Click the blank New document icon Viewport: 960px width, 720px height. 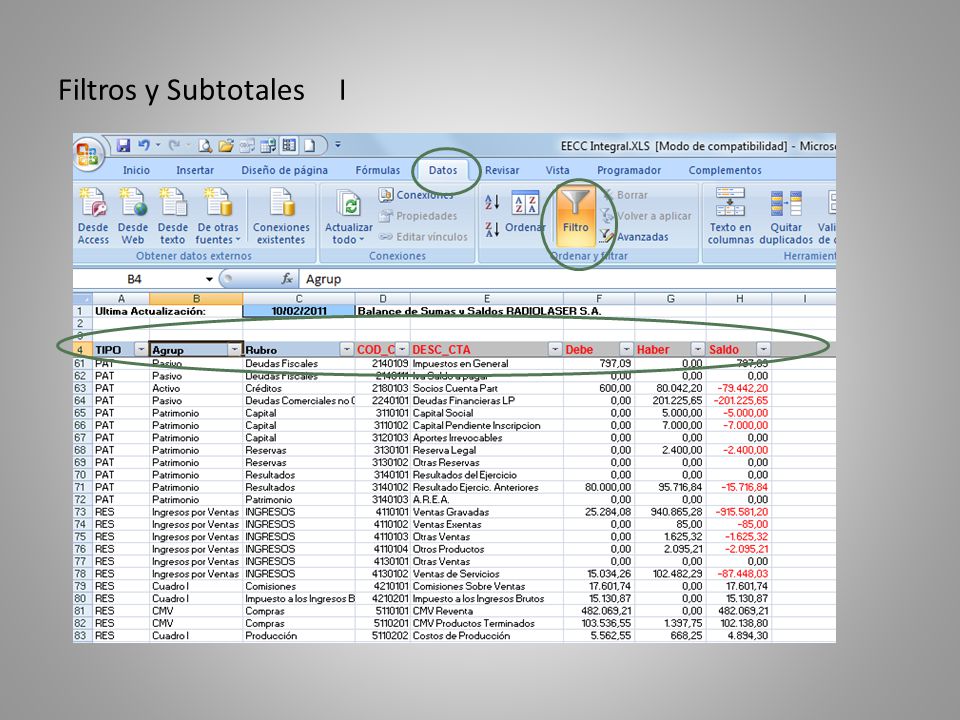310,146
